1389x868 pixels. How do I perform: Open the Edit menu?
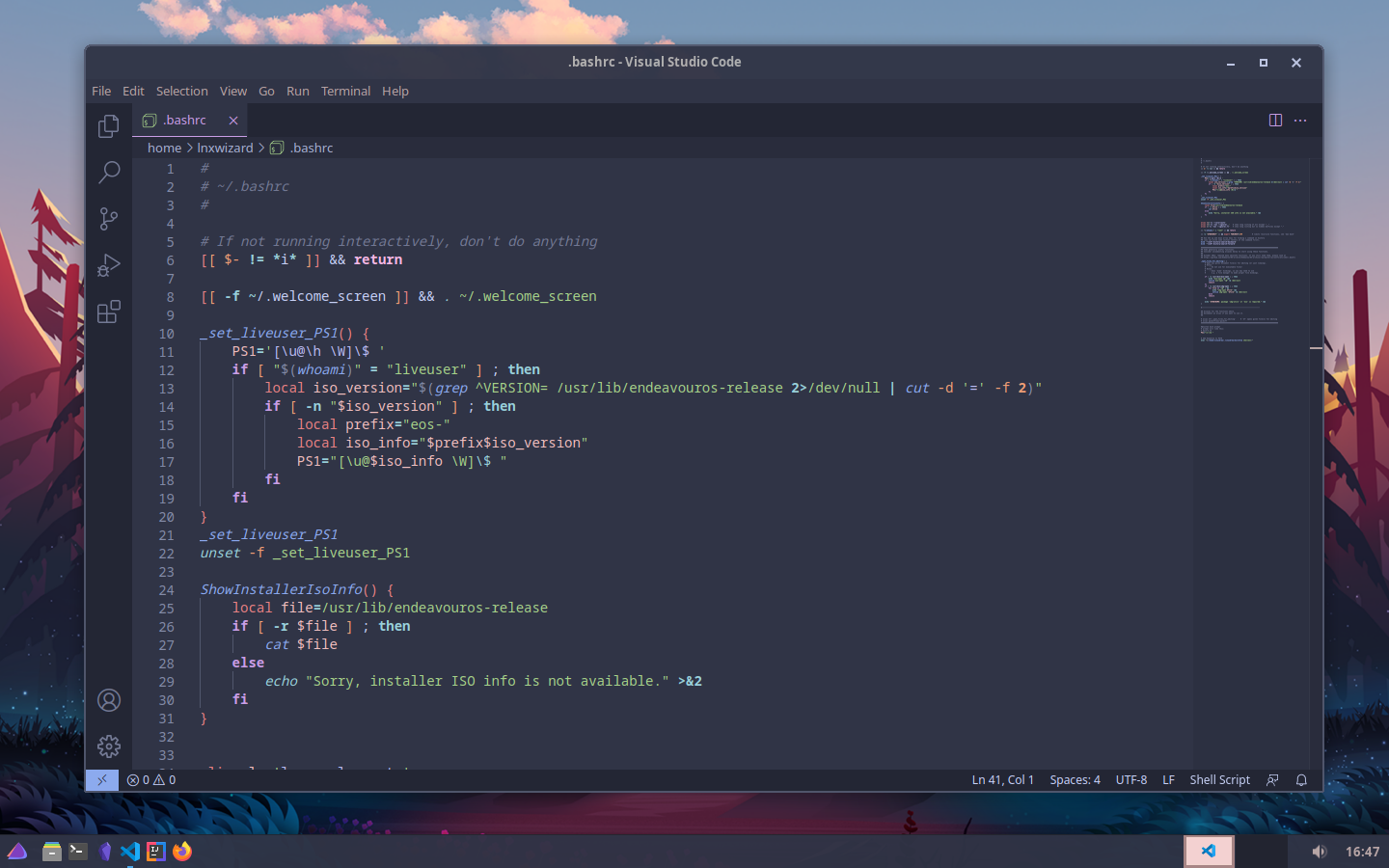pyautogui.click(x=133, y=92)
